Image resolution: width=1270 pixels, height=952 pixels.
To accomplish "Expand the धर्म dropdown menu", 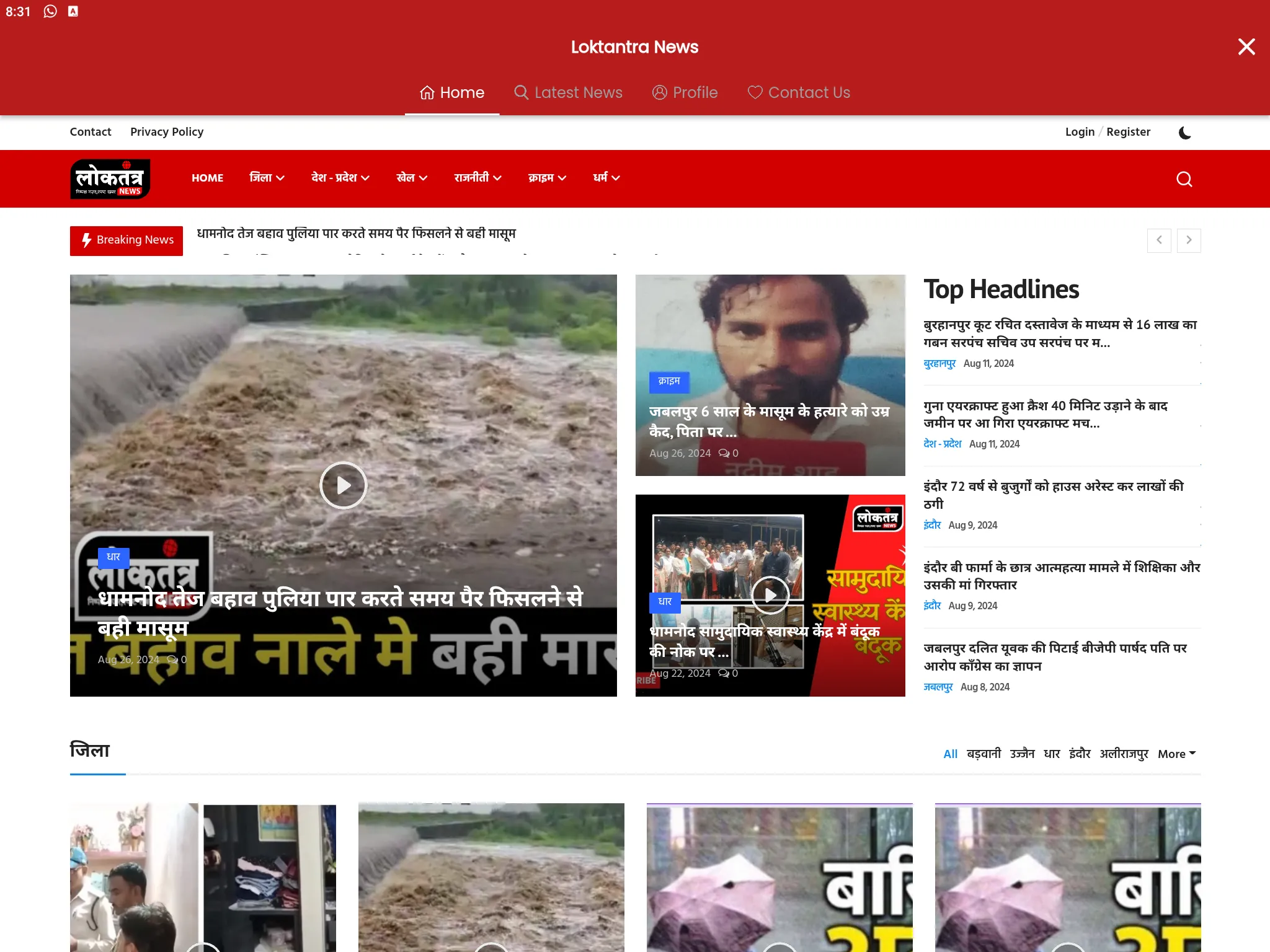I will coord(606,178).
